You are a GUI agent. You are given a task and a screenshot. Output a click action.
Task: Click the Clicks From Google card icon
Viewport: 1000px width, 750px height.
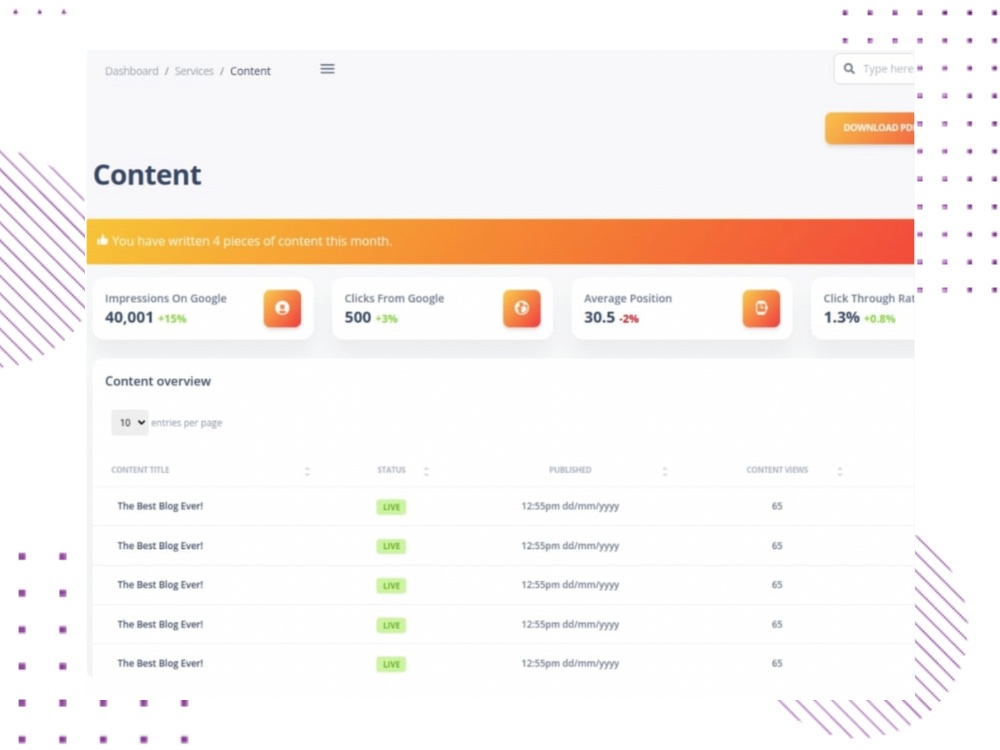click(522, 309)
